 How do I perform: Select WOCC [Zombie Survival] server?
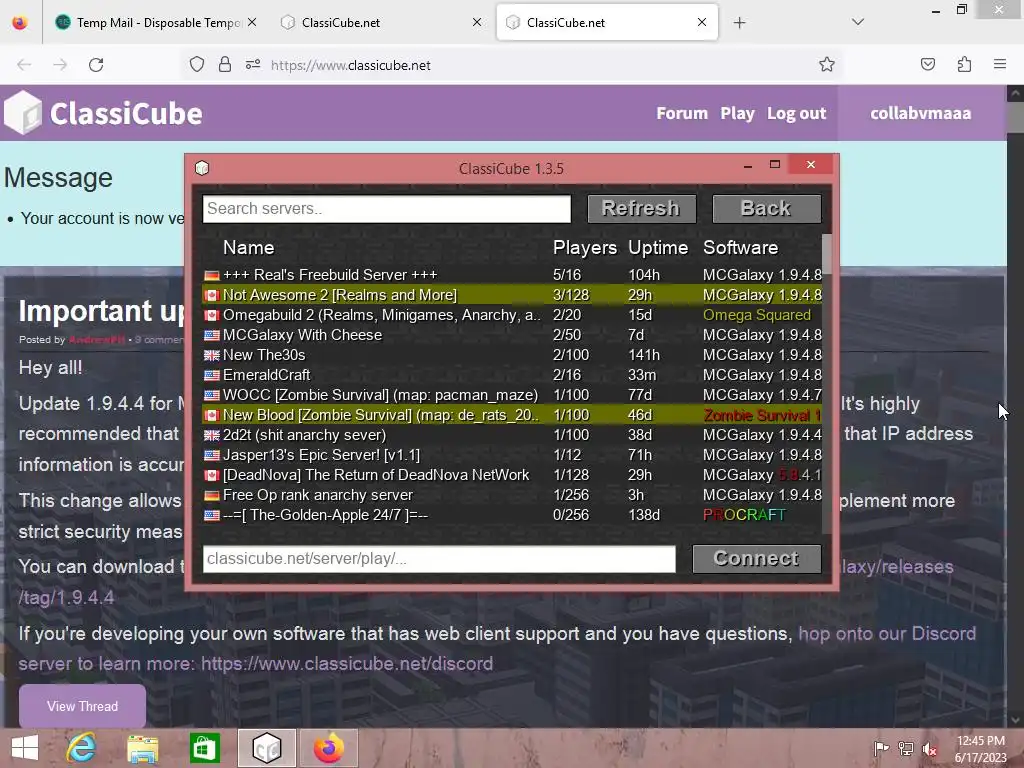511,395
